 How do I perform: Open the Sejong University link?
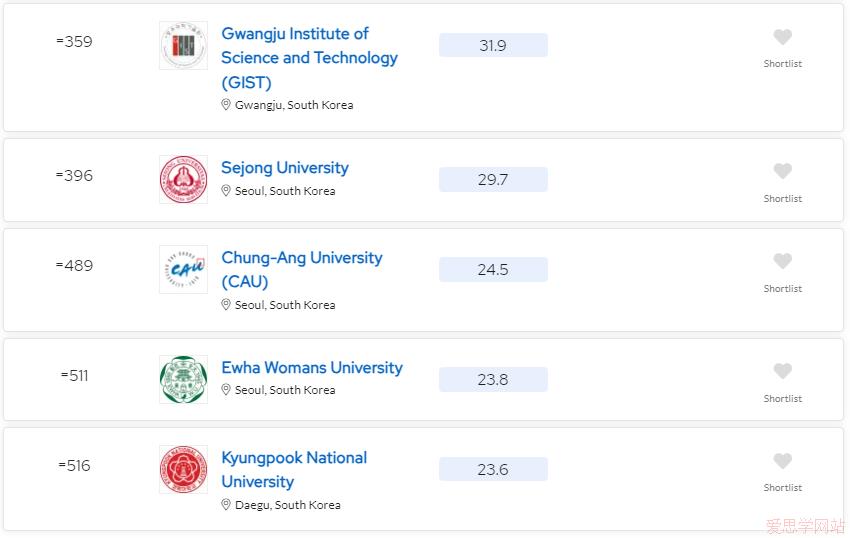coord(285,168)
